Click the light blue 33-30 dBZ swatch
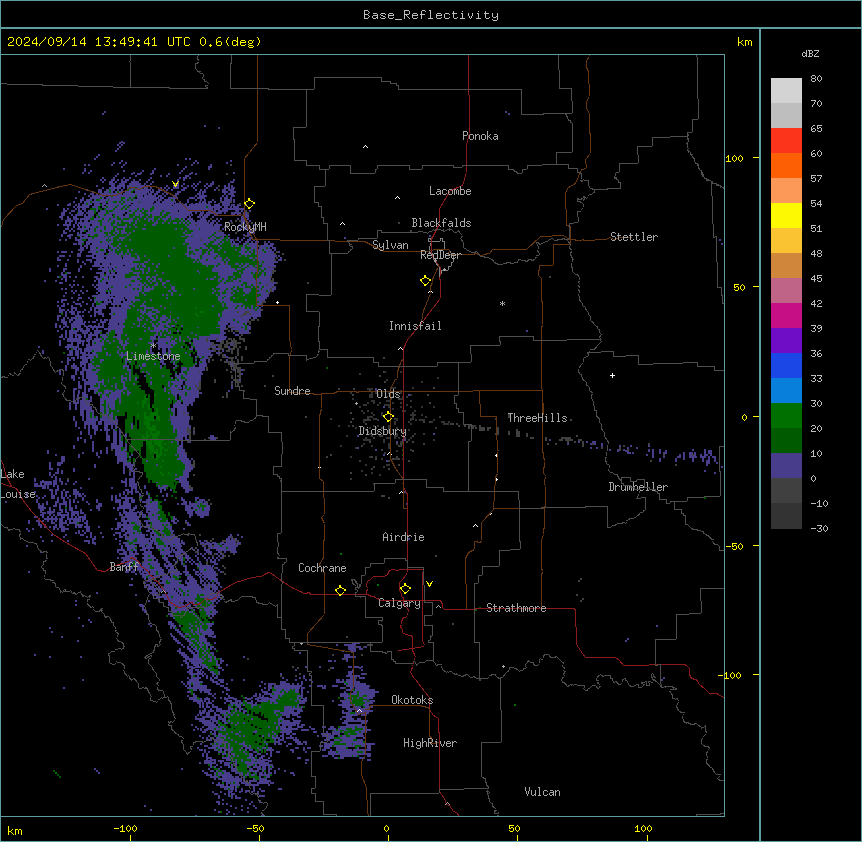The height and width of the screenshot is (842, 862). click(x=786, y=391)
